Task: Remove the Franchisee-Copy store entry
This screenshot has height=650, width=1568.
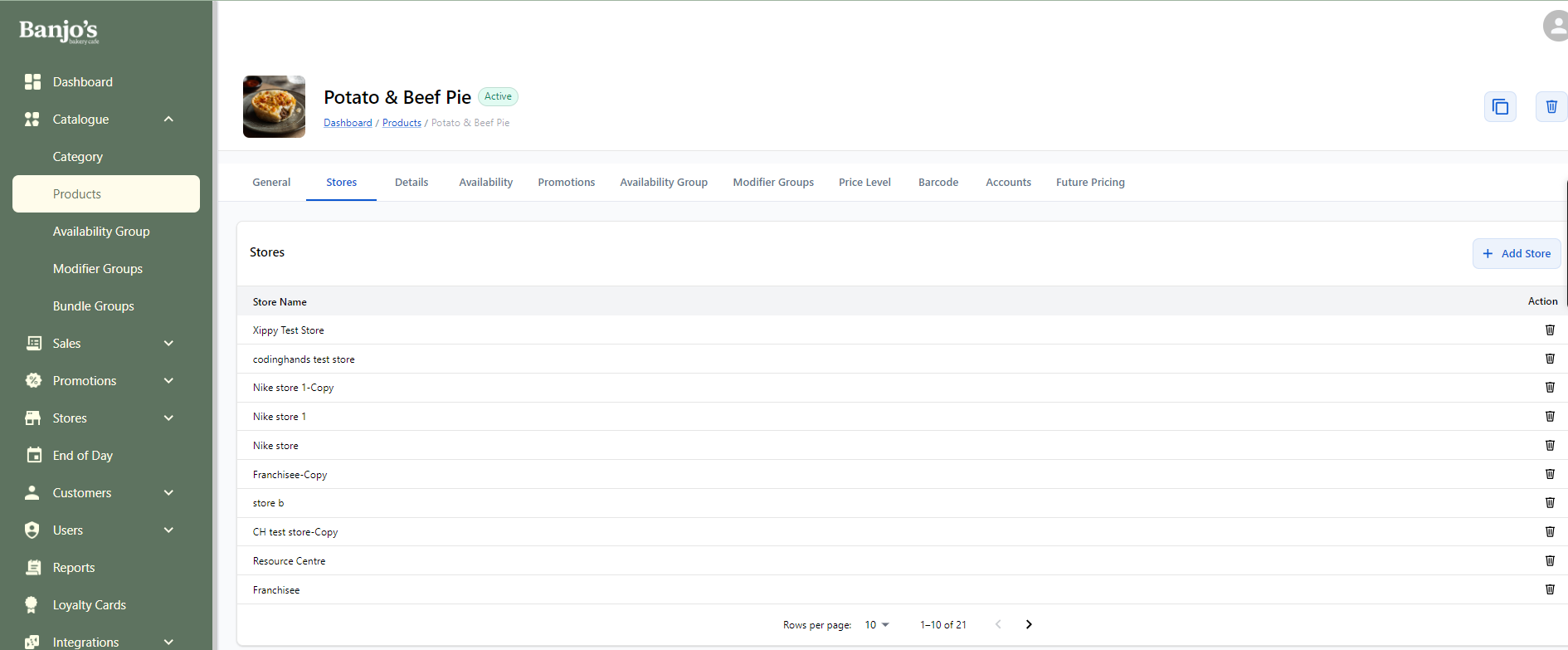Action: pyautogui.click(x=1549, y=475)
